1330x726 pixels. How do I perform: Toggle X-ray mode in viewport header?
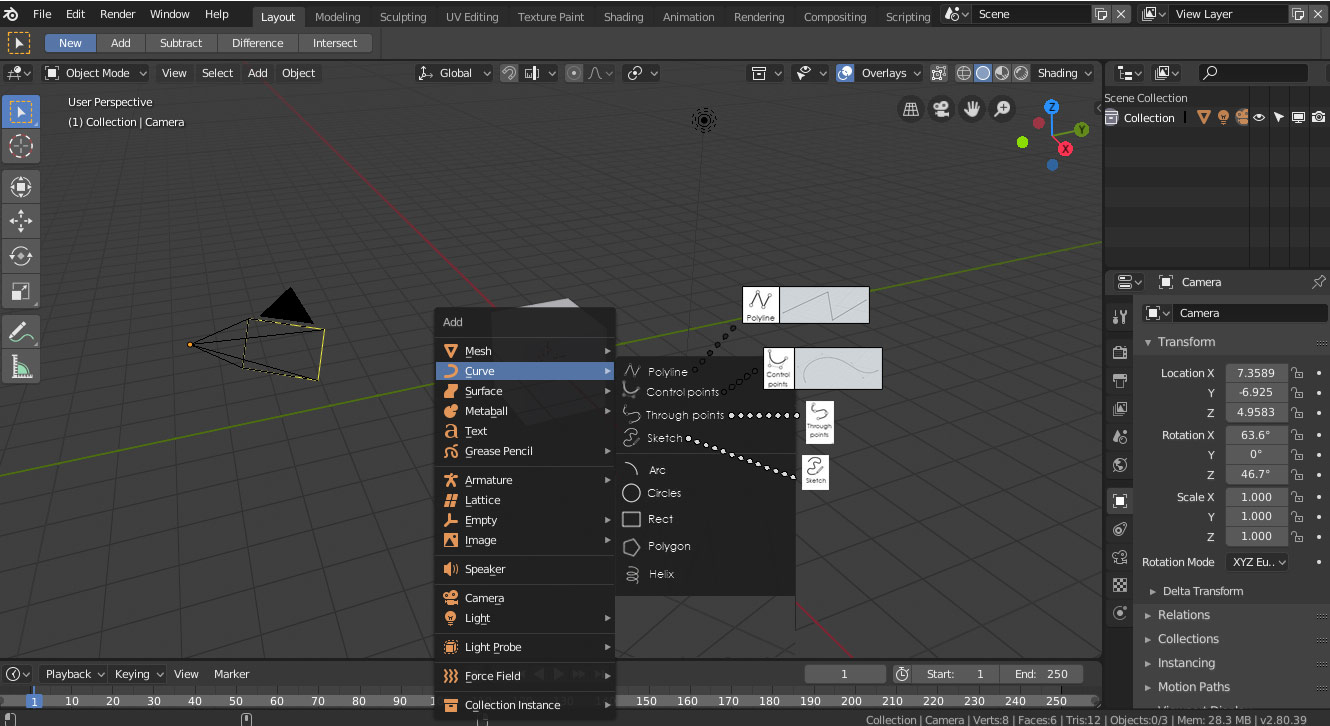[x=939, y=73]
